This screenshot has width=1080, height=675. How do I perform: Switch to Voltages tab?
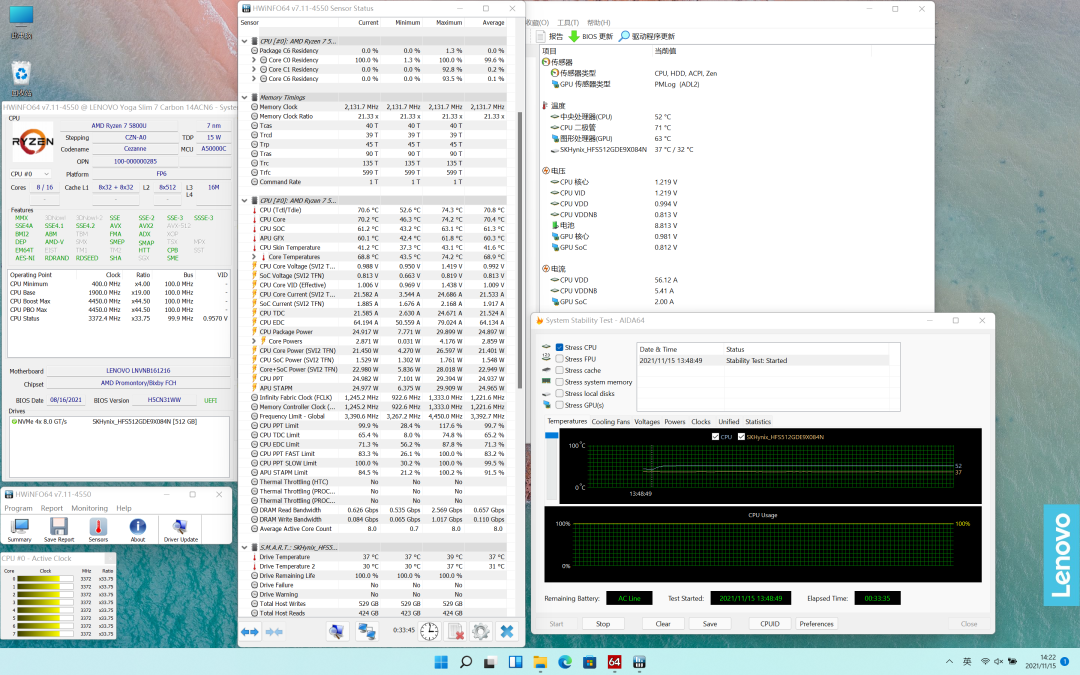[647, 422]
